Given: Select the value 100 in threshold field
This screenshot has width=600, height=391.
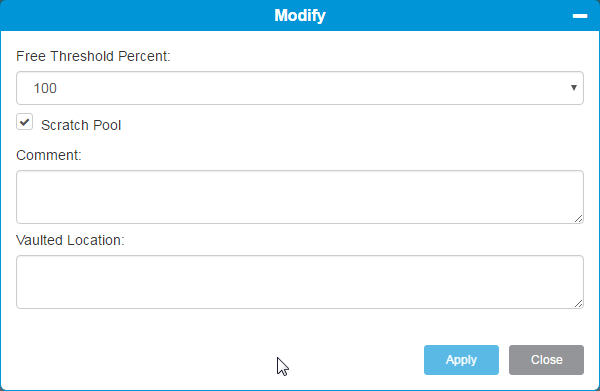Looking at the screenshot, I should 45,88.
